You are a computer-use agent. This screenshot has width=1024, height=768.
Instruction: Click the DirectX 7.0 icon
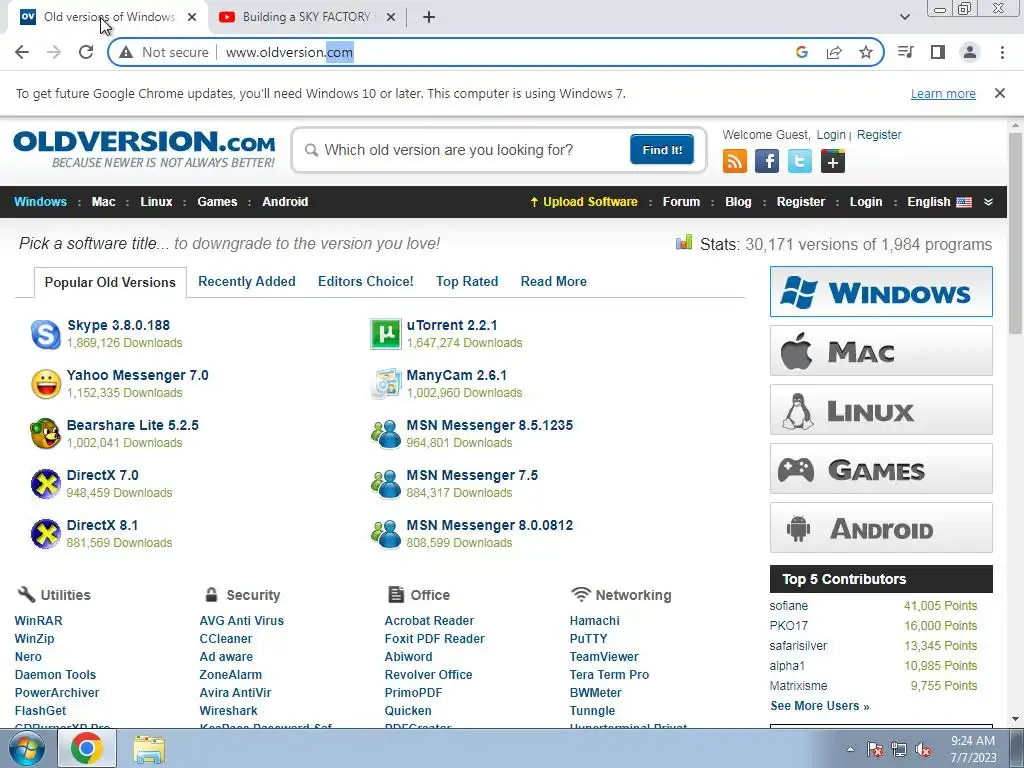pos(46,484)
